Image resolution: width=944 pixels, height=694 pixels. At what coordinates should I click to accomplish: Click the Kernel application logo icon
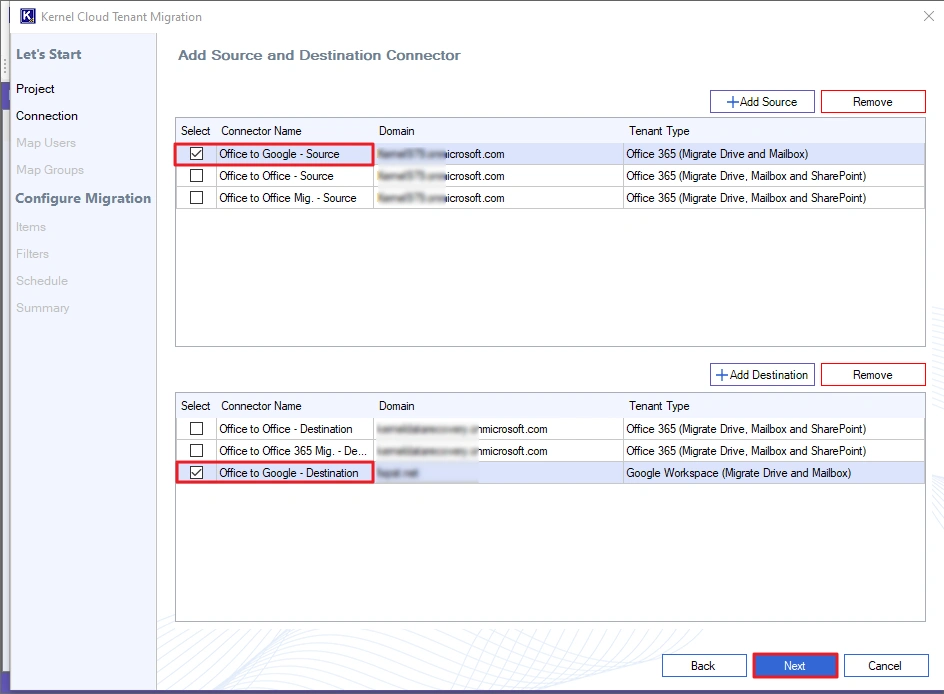pos(26,16)
